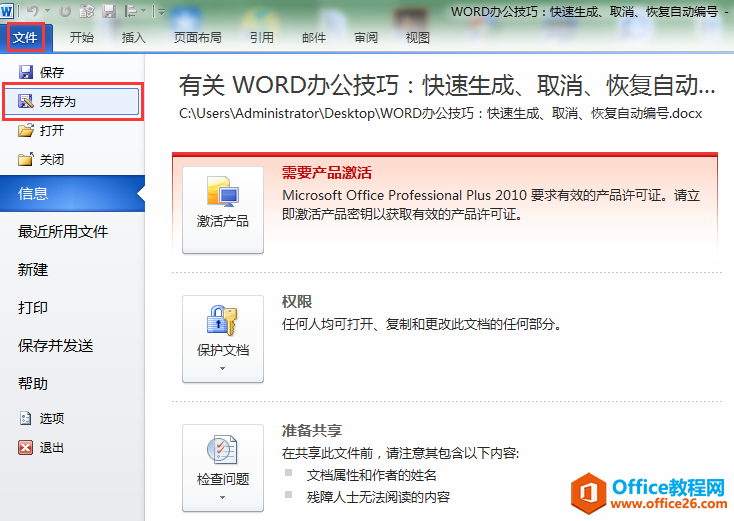Click 任何人均可打开 permission description text
The height and width of the screenshot is (521, 734).
click(422, 324)
